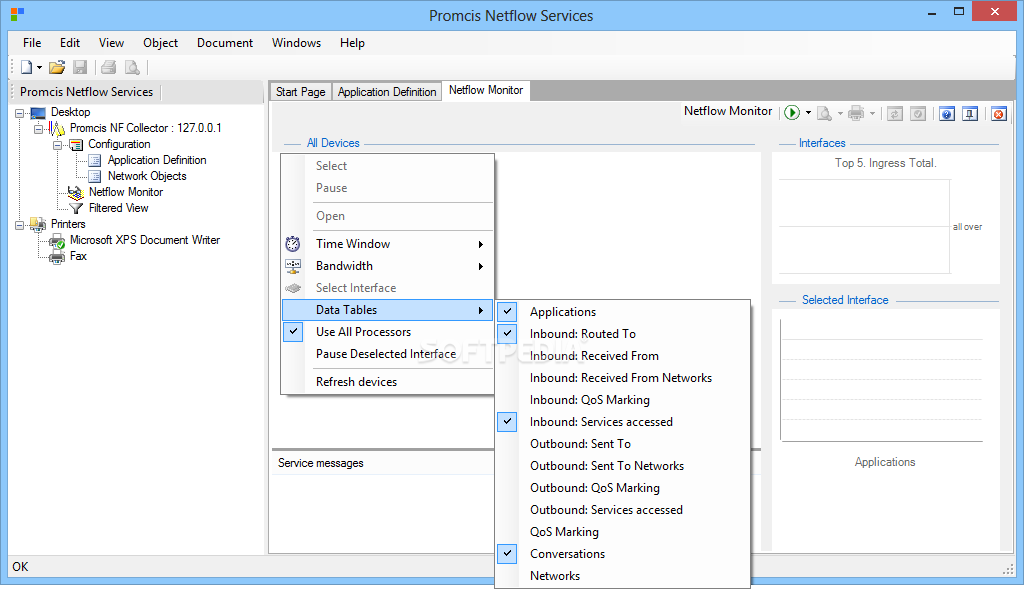
Task: Switch to the Start Page tab
Action: click(300, 91)
